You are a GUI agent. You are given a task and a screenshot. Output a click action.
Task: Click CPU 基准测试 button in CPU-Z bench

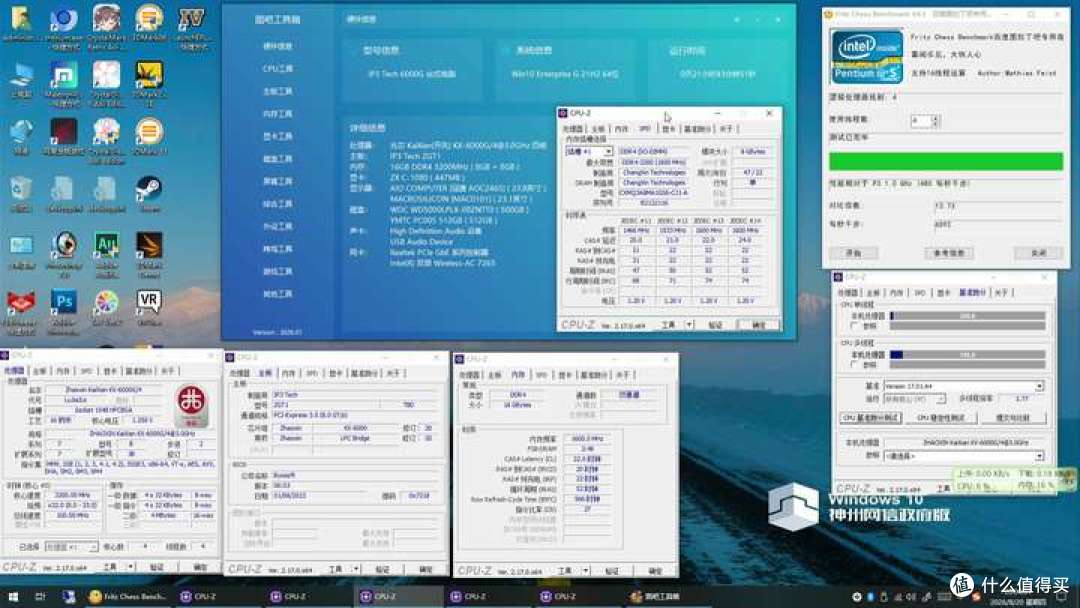point(870,418)
